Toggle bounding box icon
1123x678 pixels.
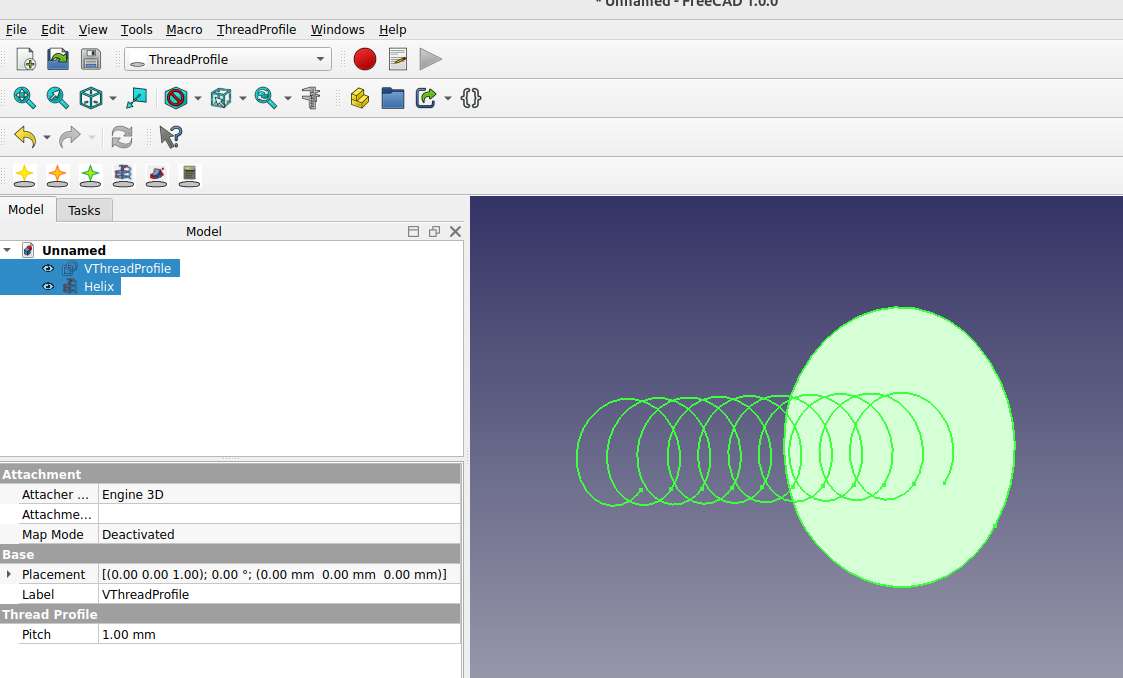tap(221, 98)
